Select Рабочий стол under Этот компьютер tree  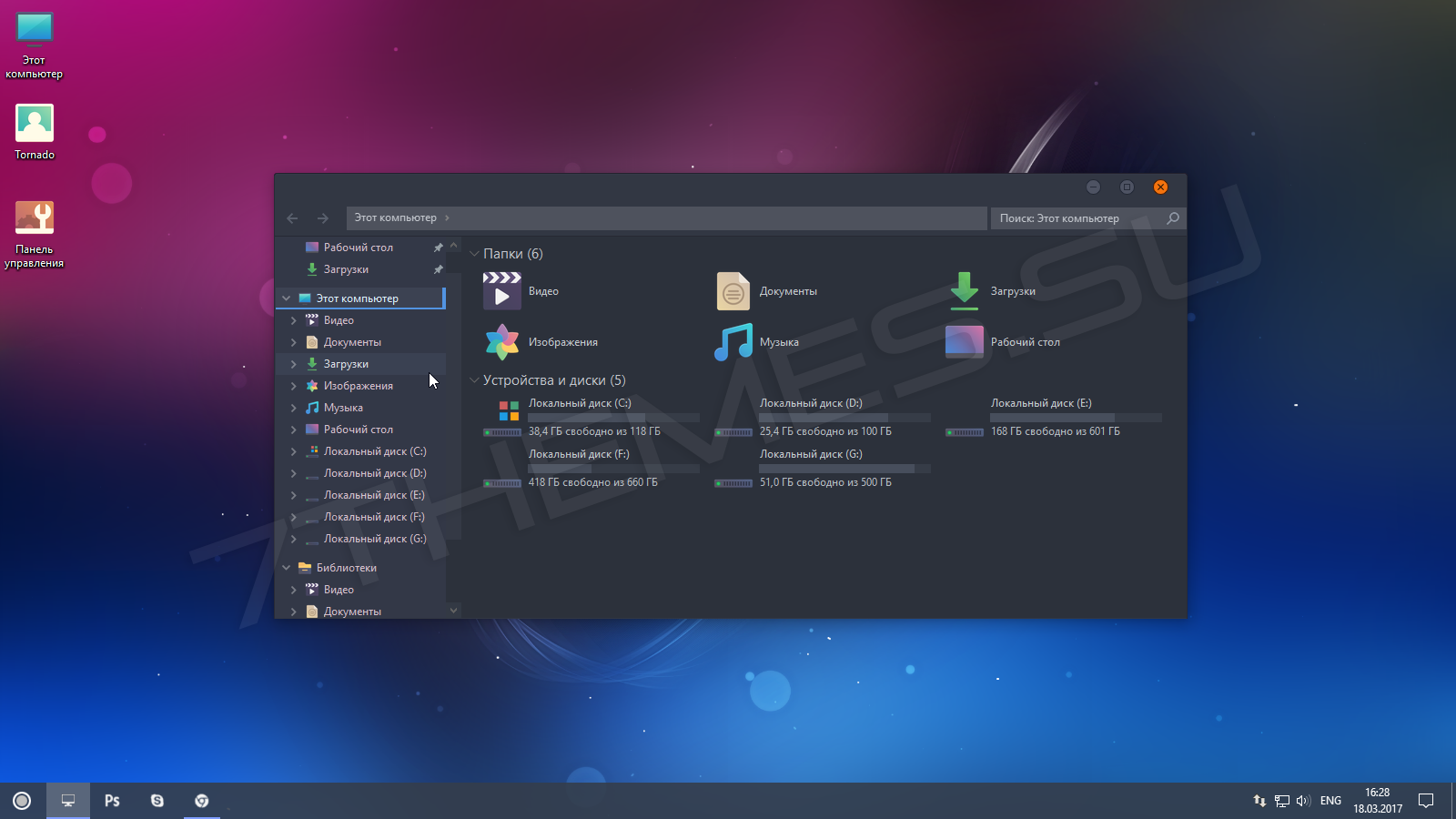pos(359,430)
